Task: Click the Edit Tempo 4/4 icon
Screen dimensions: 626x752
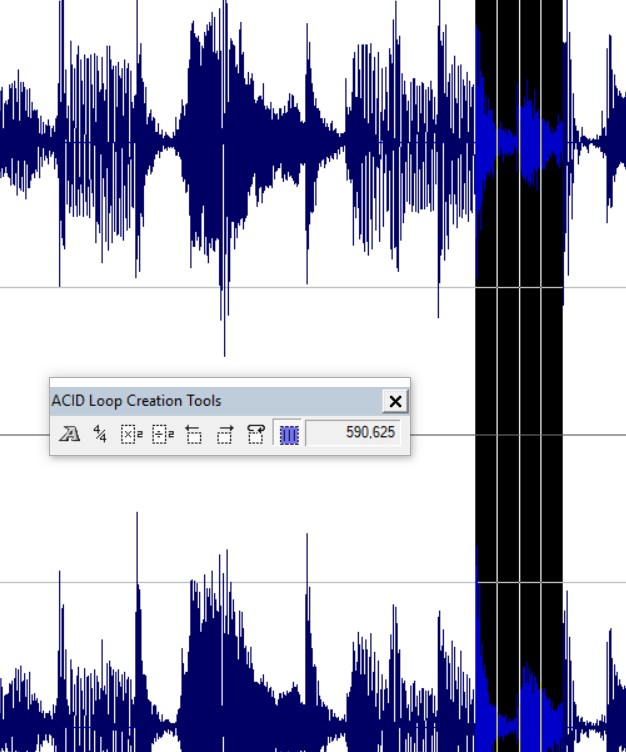Action: (x=100, y=434)
